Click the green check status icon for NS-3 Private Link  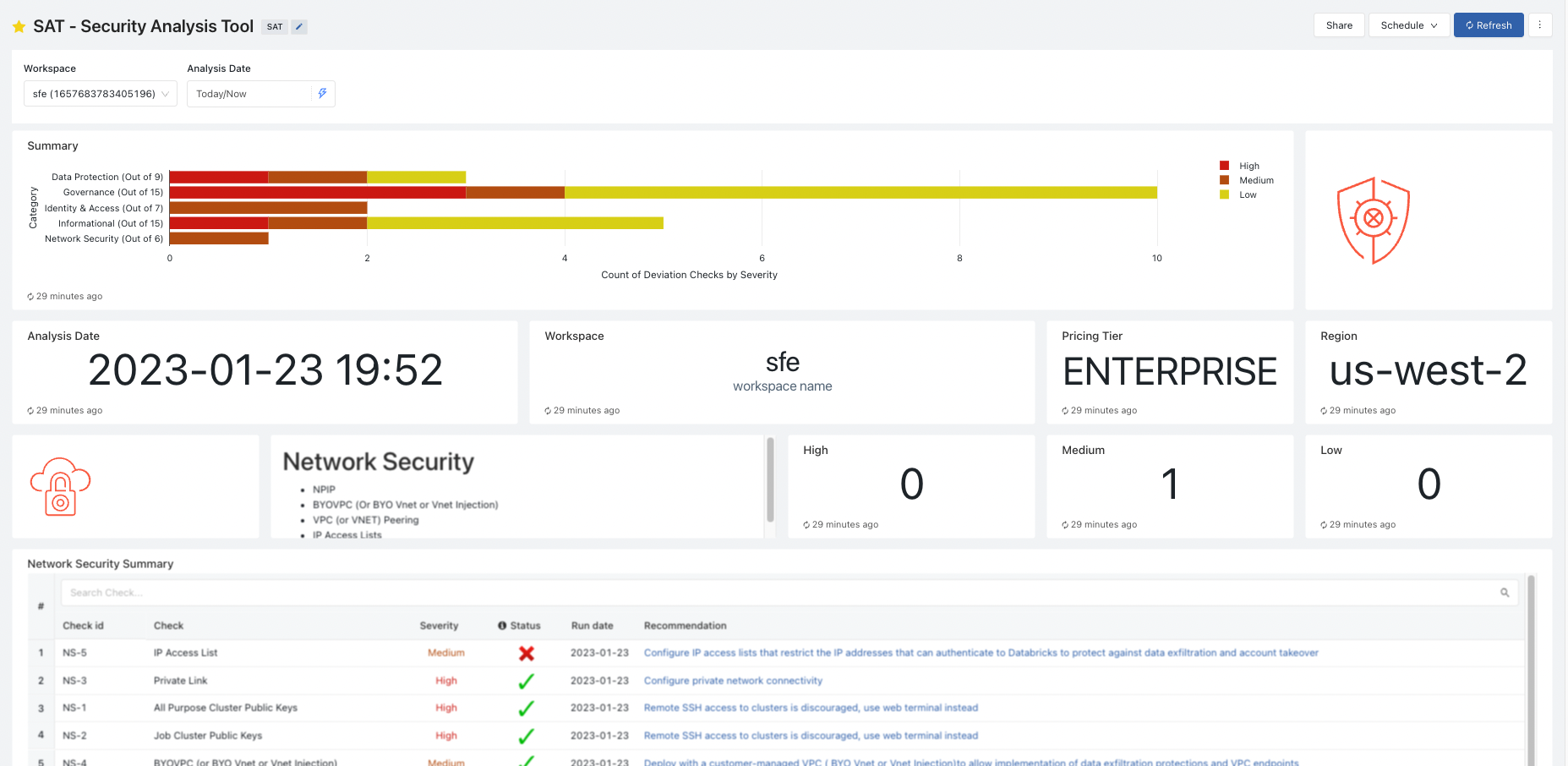pos(527,681)
